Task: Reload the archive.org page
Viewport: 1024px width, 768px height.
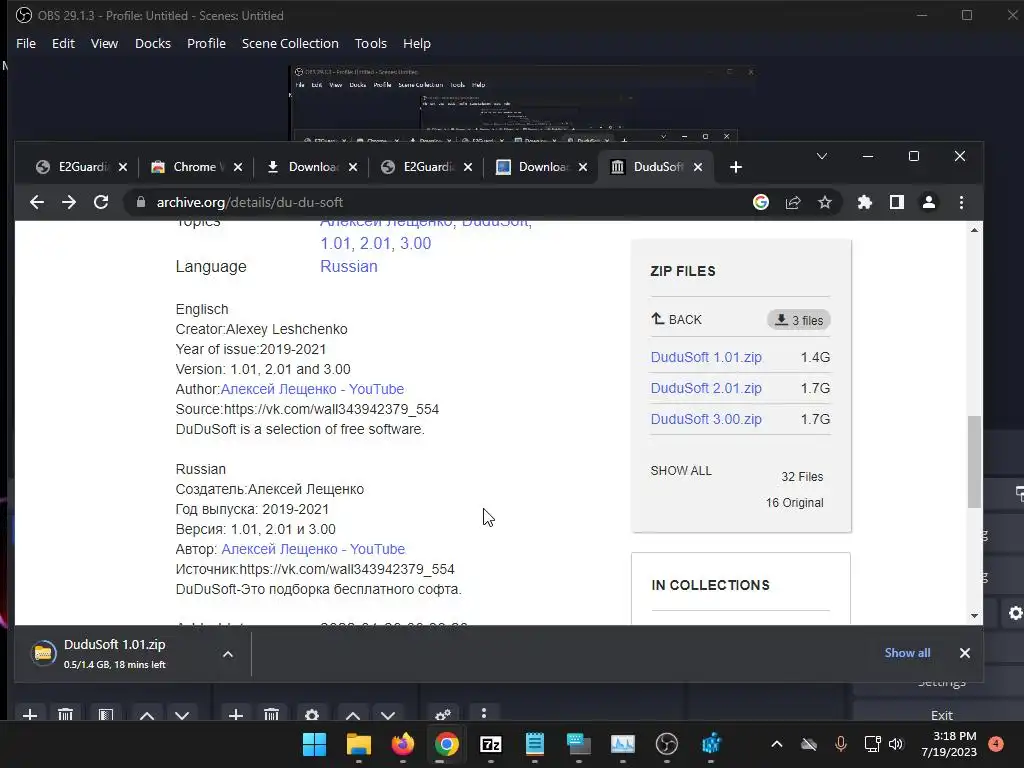Action: coord(101,202)
